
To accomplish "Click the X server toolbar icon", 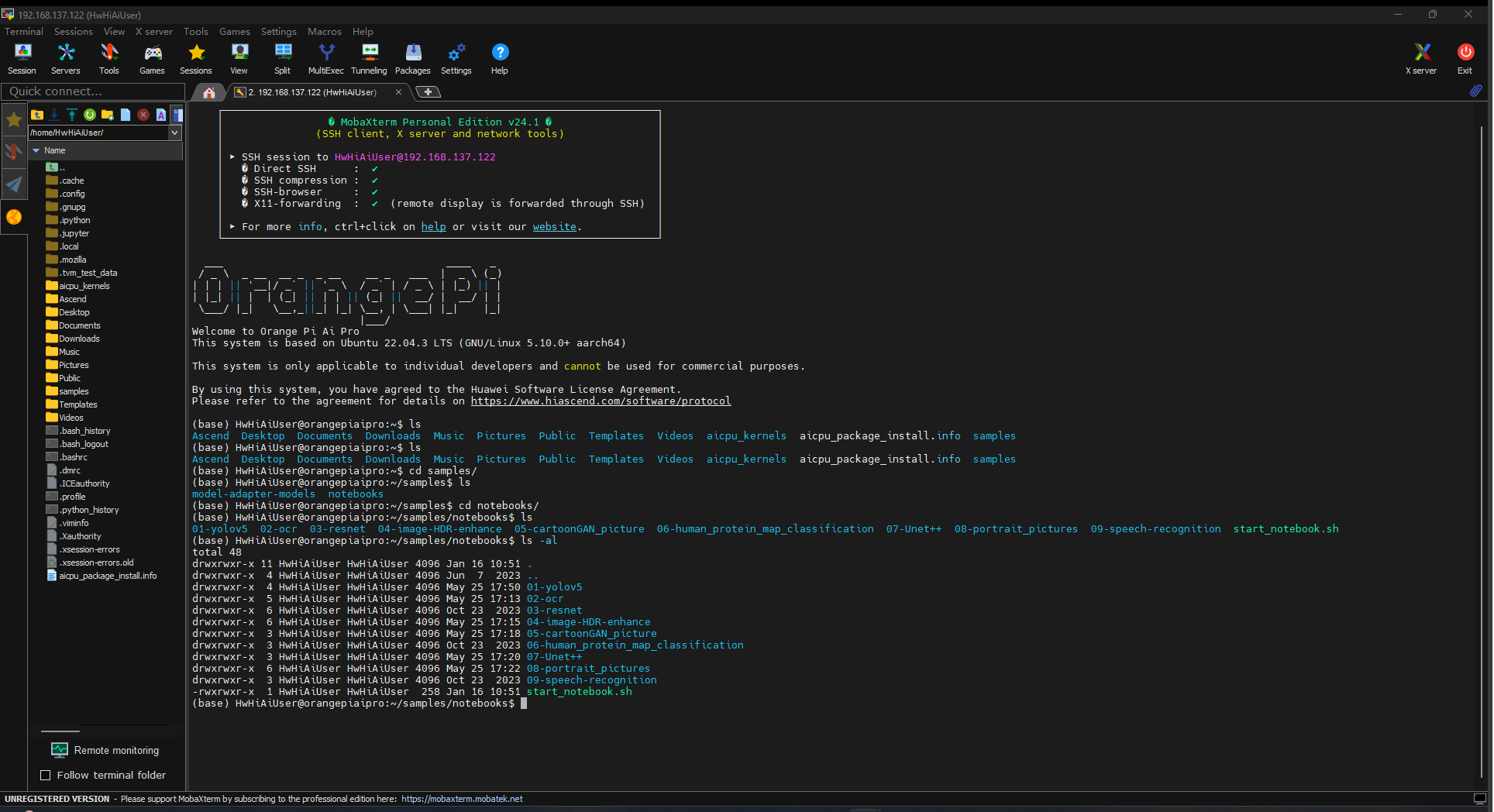I will click(x=1421, y=59).
